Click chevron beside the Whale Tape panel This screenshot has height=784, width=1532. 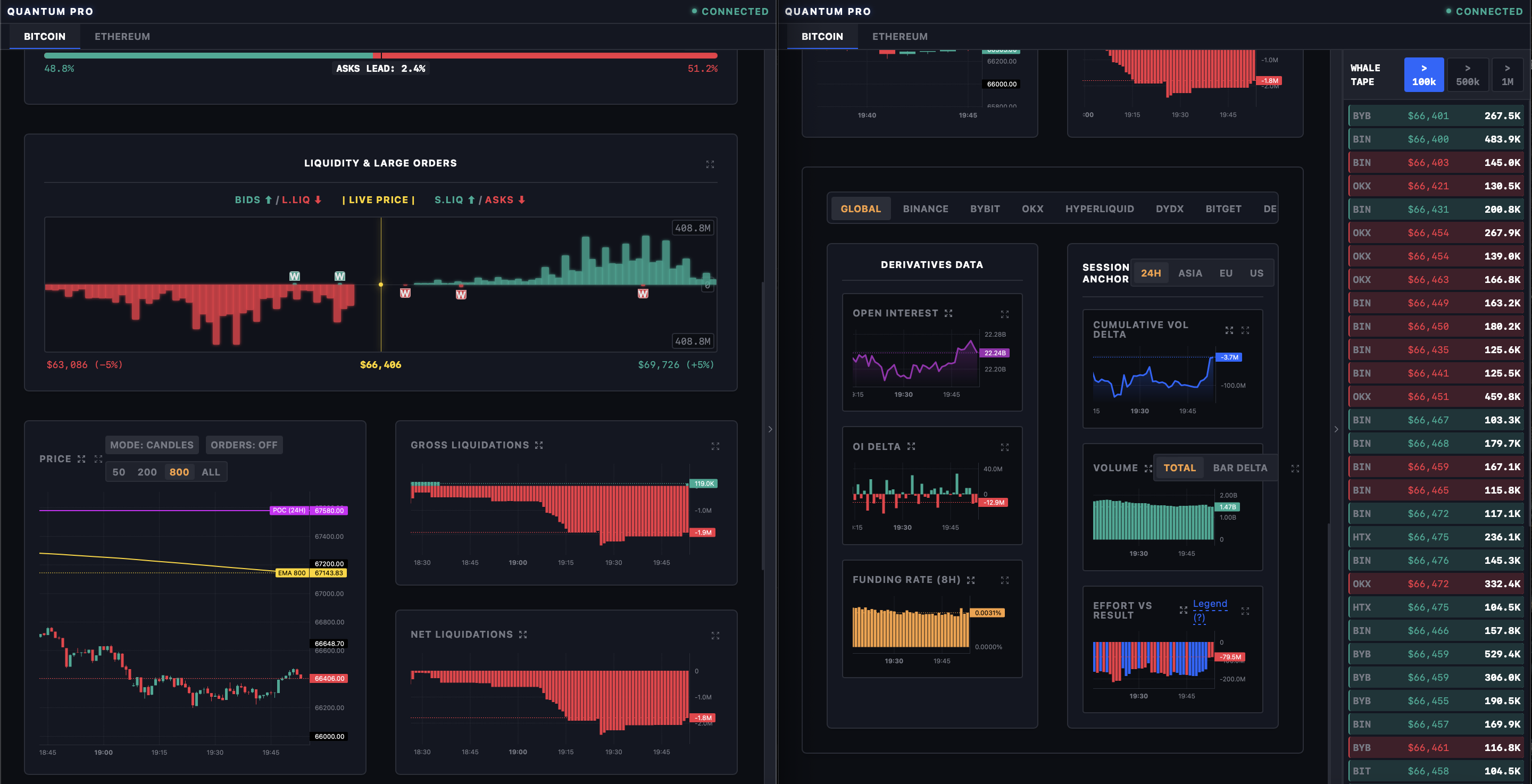coord(1336,429)
